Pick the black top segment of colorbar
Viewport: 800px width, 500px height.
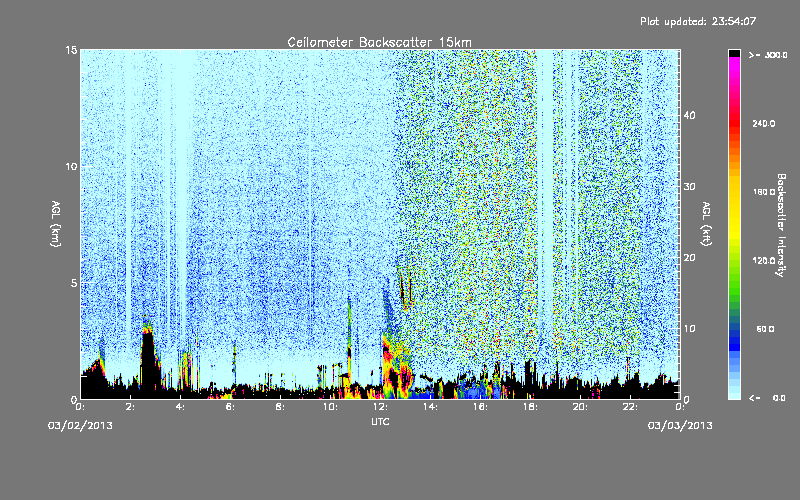(x=734, y=53)
